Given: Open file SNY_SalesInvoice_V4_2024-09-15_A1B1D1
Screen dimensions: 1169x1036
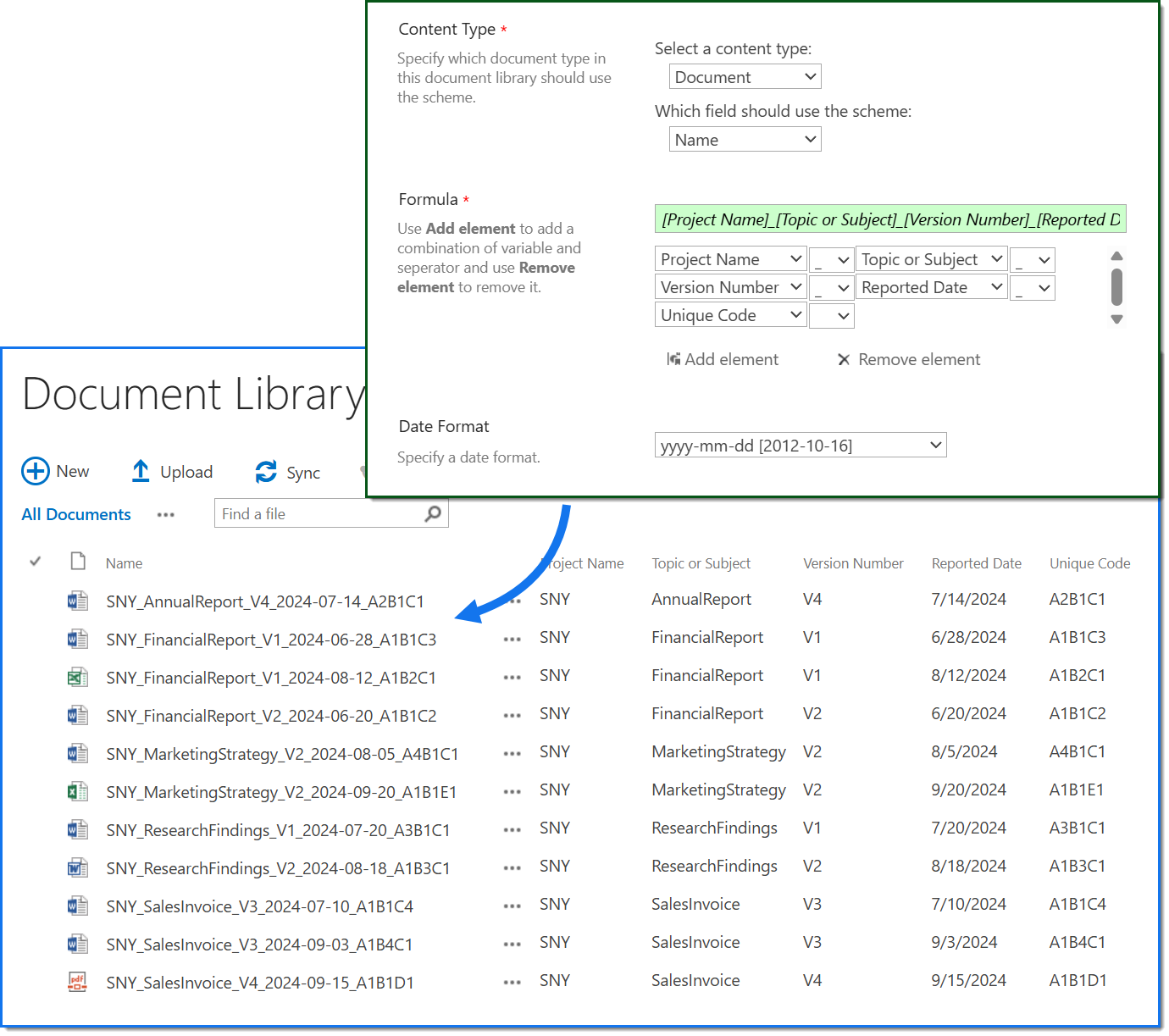Looking at the screenshot, I should pyautogui.click(x=260, y=983).
